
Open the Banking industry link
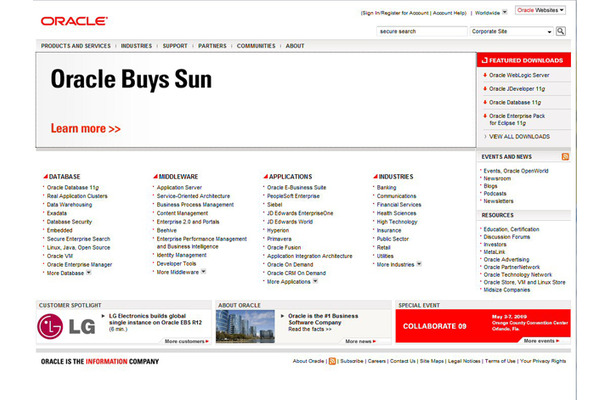(x=386, y=188)
